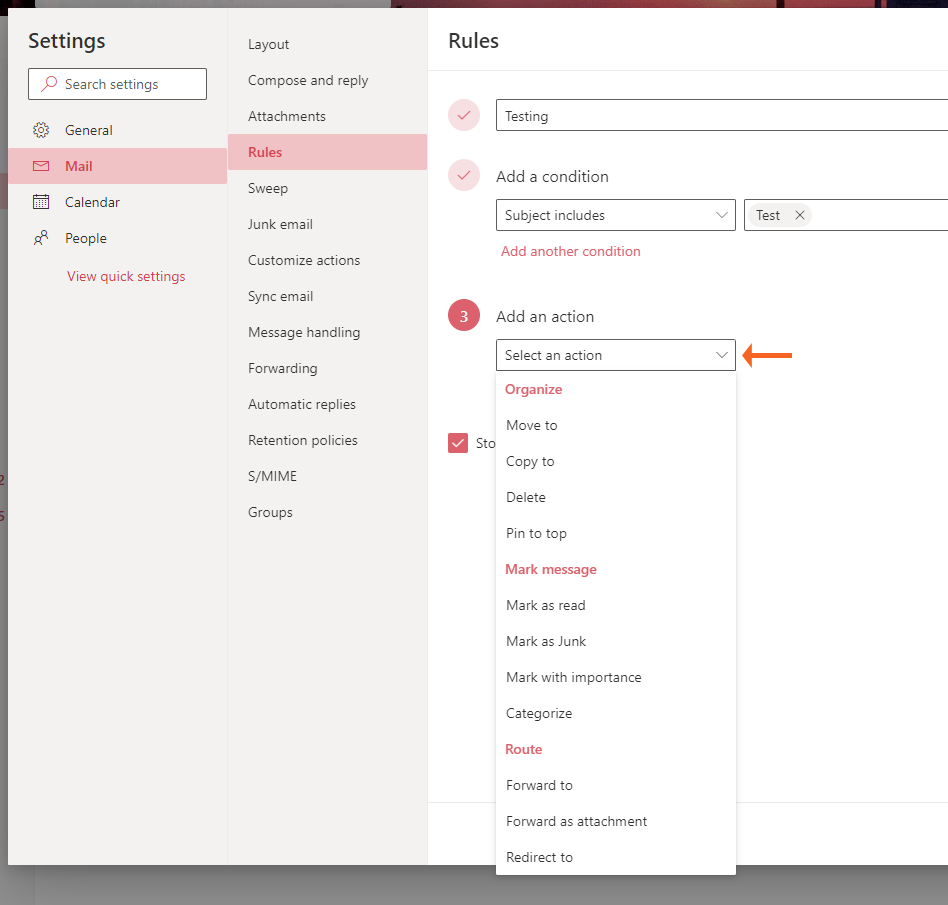The image size is (948, 905).
Task: Open View quick settings link
Action: (x=126, y=276)
